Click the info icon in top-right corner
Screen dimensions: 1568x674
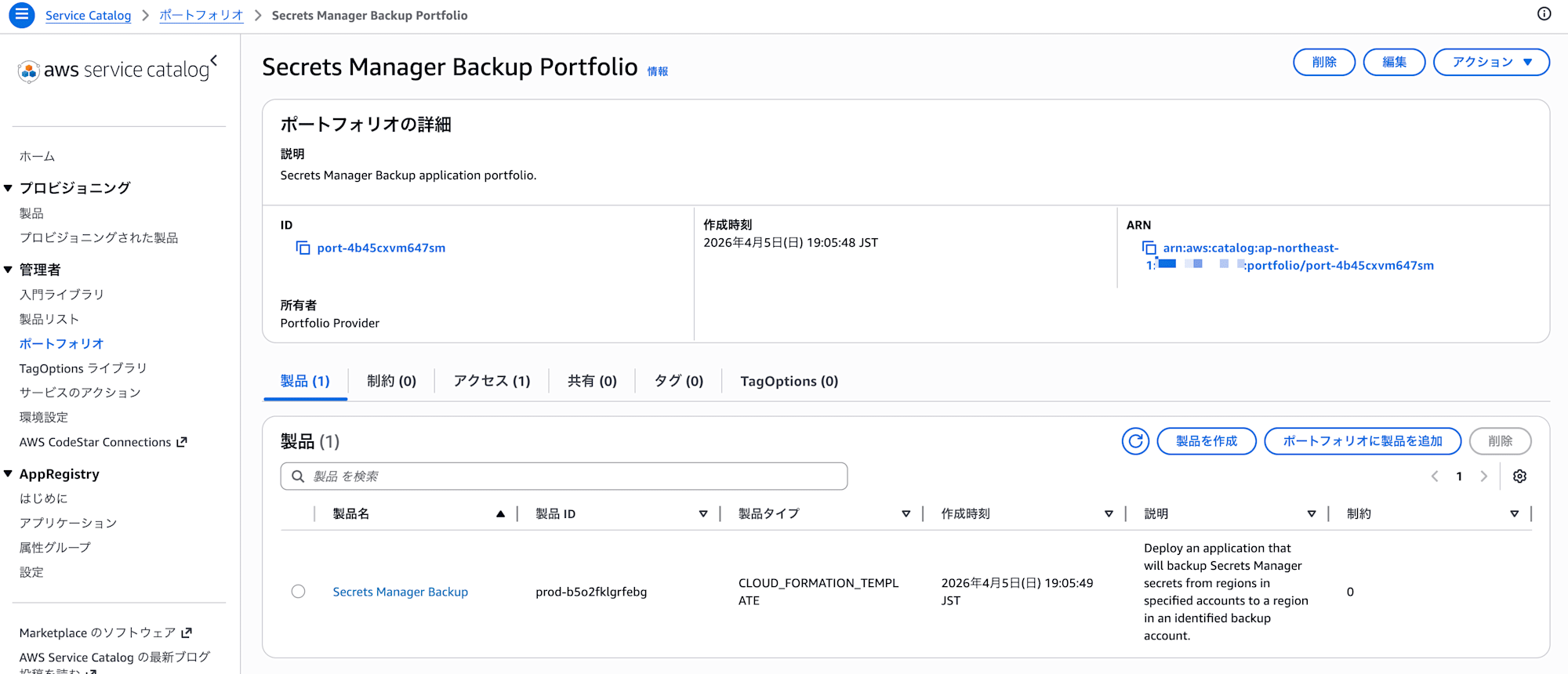pos(1544,14)
